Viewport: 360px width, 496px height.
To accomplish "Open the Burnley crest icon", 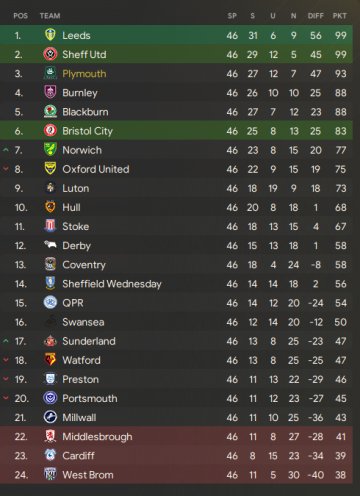I will click(x=50, y=92).
